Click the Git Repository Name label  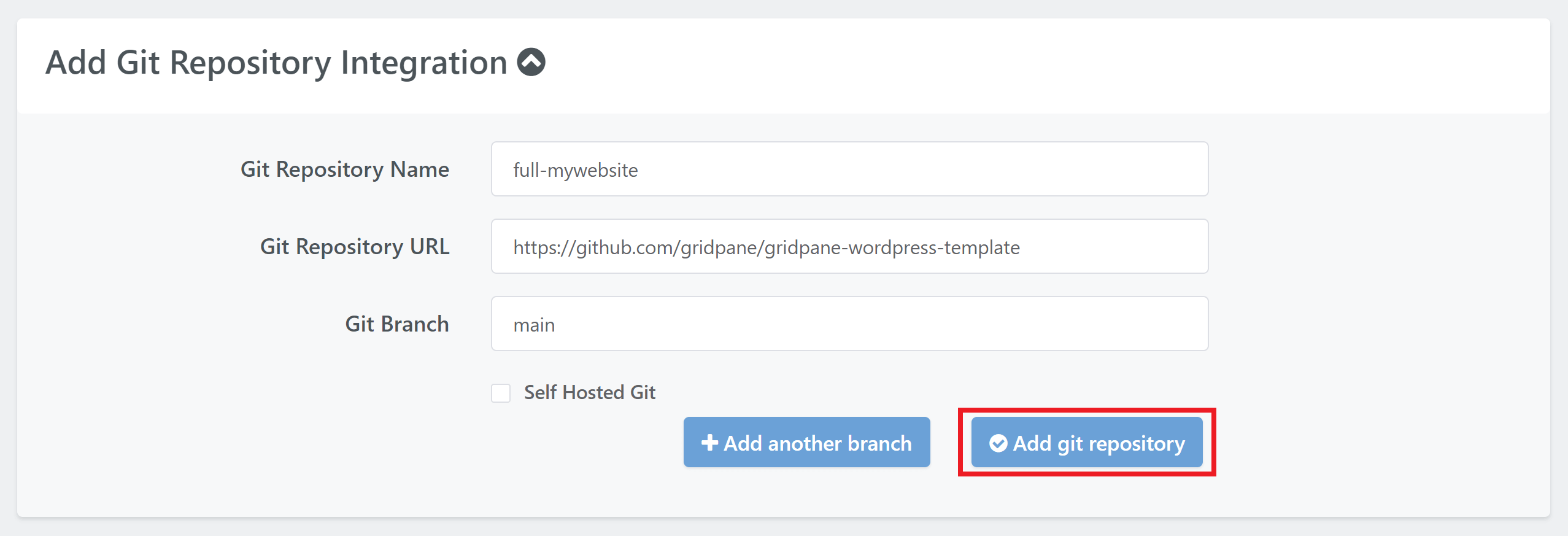(x=344, y=169)
